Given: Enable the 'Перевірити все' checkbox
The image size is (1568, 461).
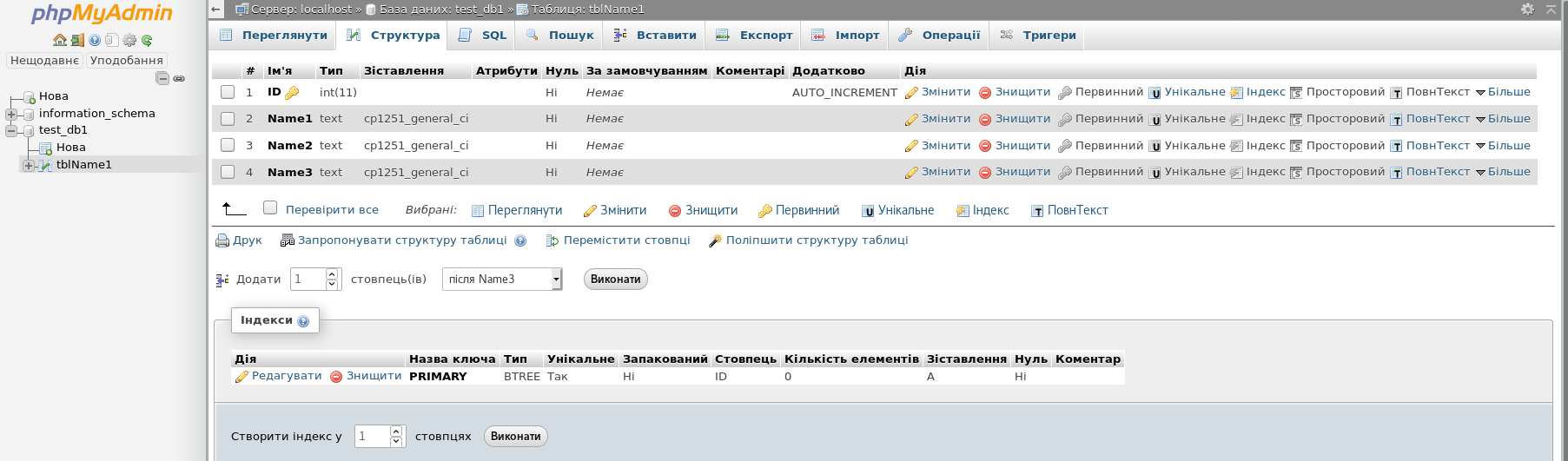Looking at the screenshot, I should [270, 207].
